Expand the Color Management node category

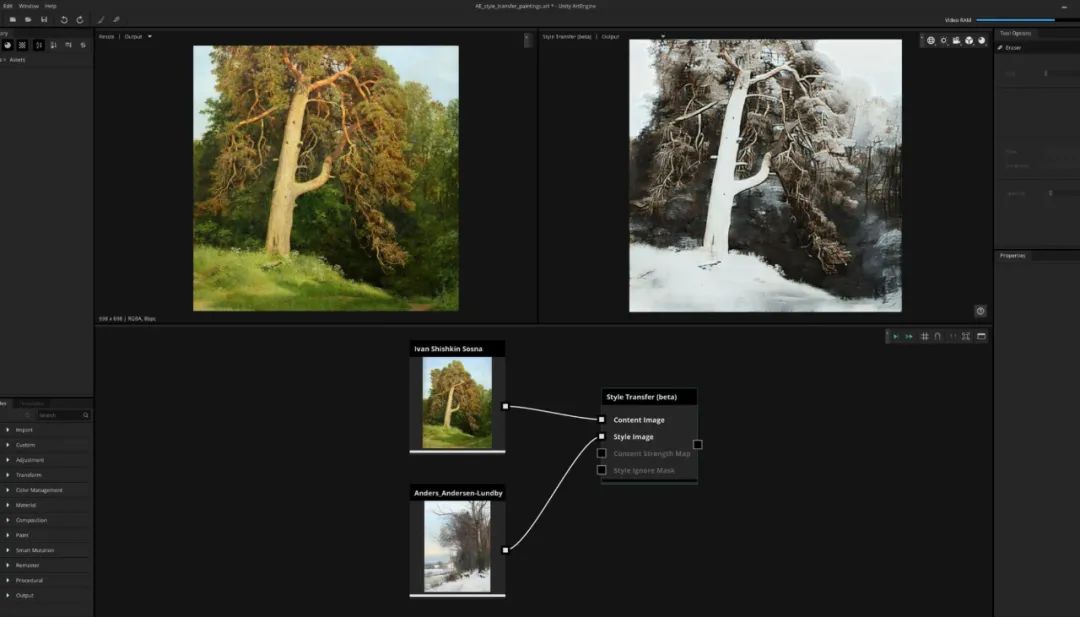(38, 490)
